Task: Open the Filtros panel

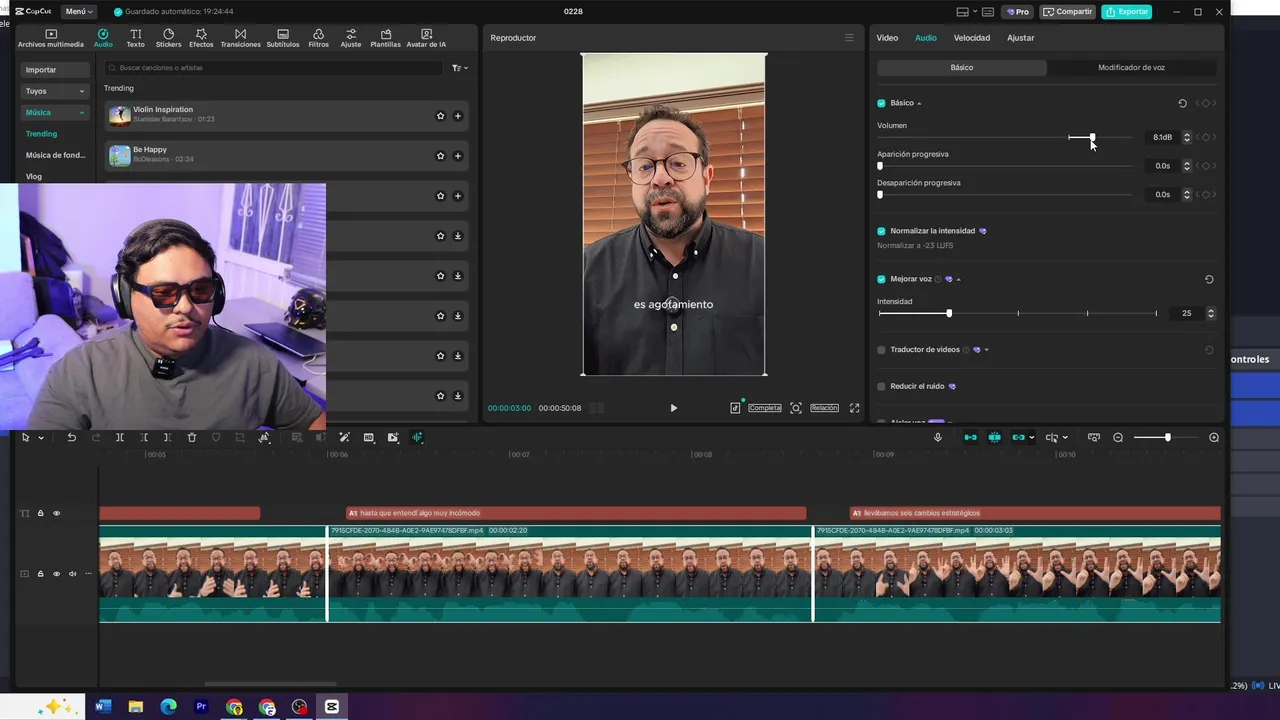Action: point(318,38)
